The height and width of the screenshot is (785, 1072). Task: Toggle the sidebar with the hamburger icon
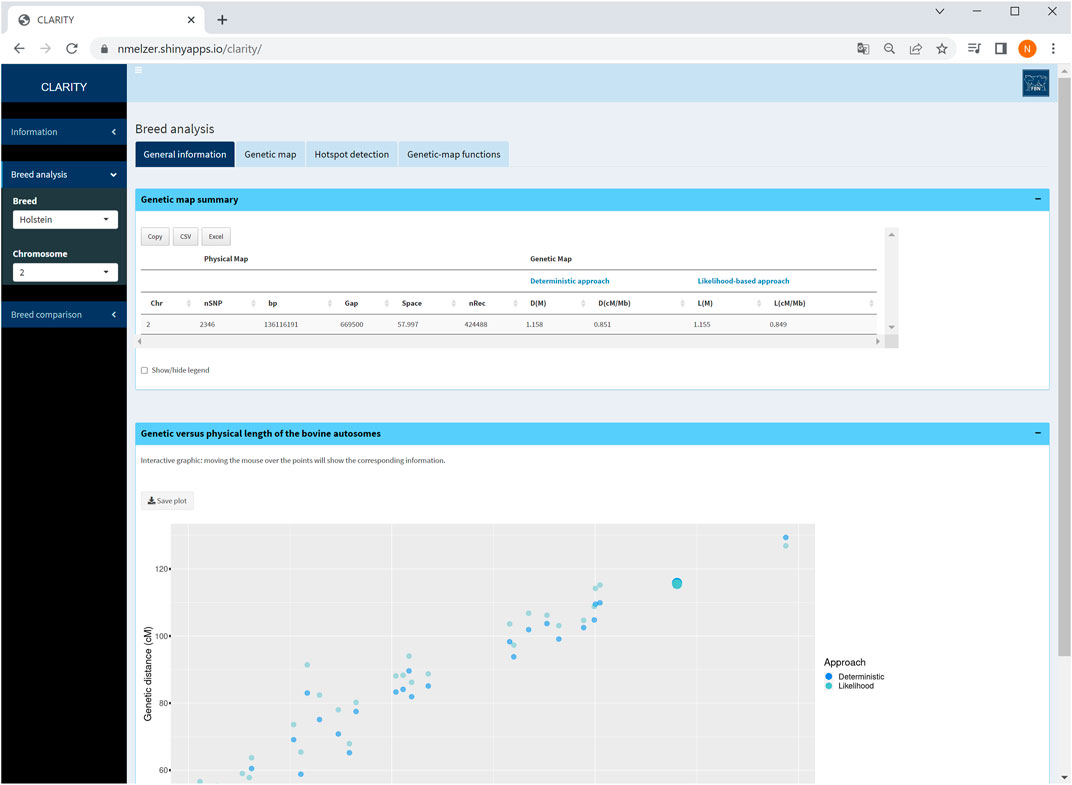138,70
